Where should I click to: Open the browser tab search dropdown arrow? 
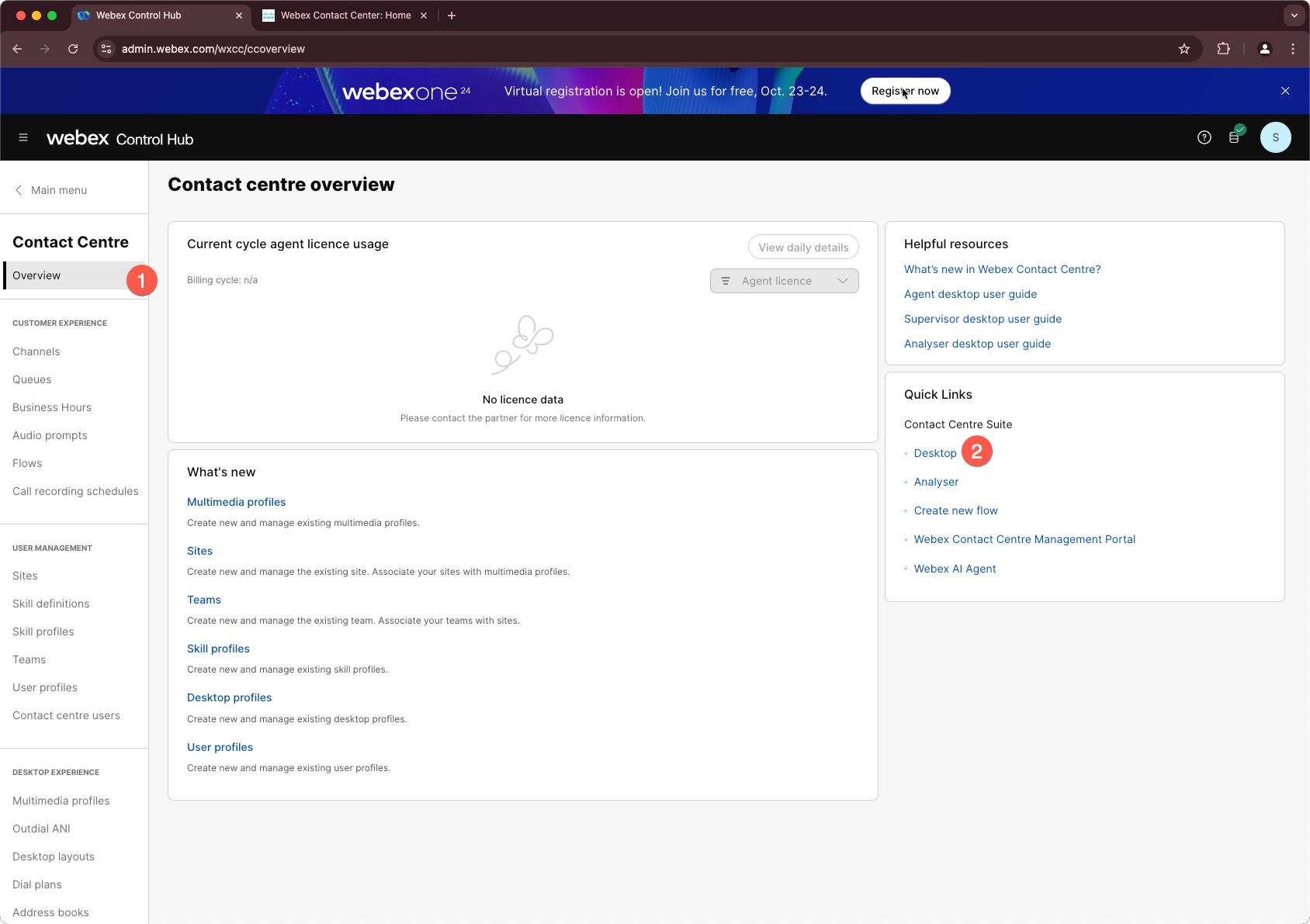1293,15
